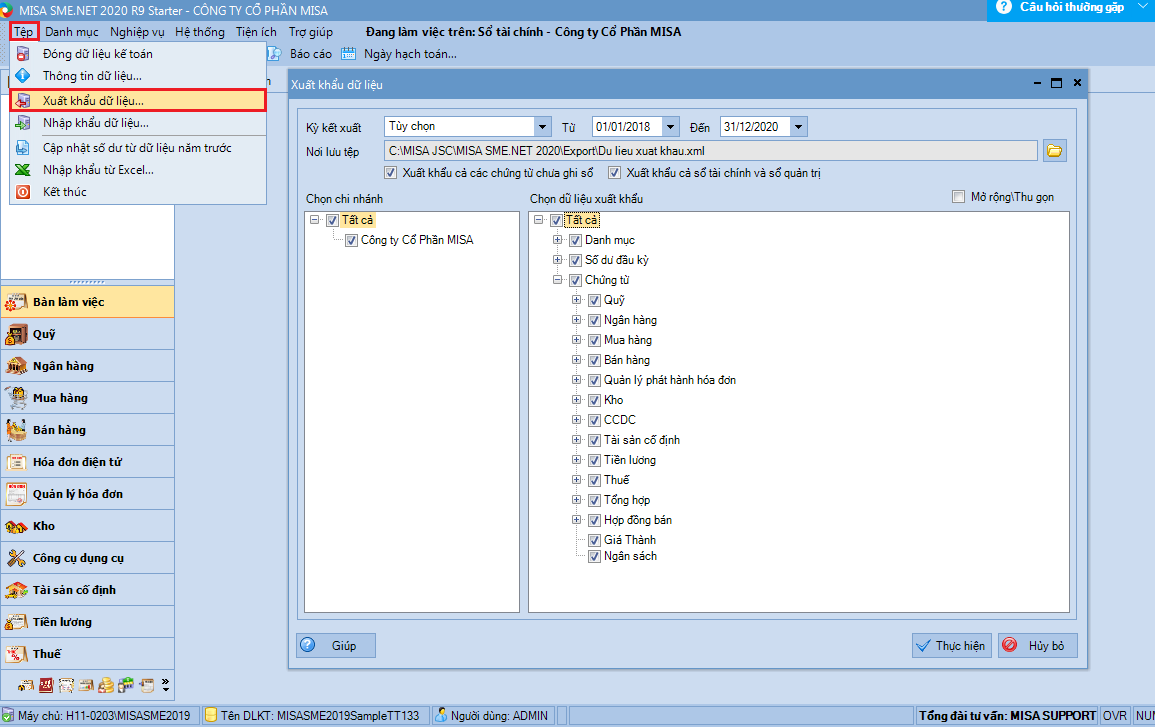The image size is (1155, 727).
Task: Click the Kết thúc power icon
Action: [23, 192]
